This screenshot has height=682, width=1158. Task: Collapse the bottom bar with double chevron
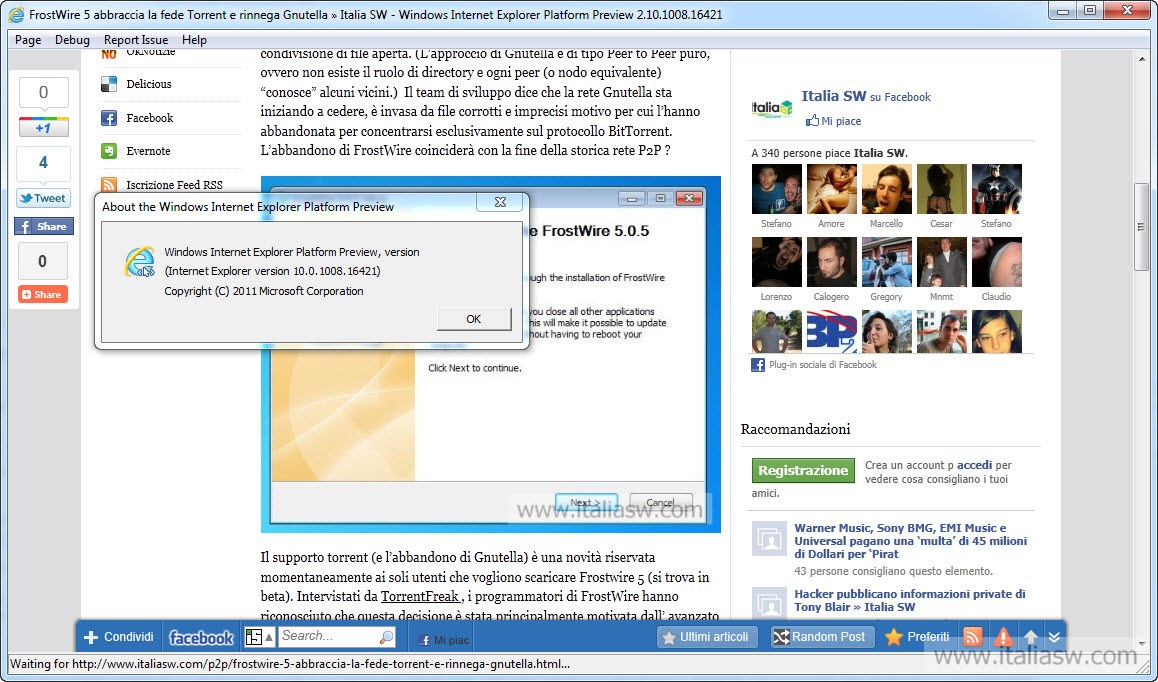pos(1054,637)
